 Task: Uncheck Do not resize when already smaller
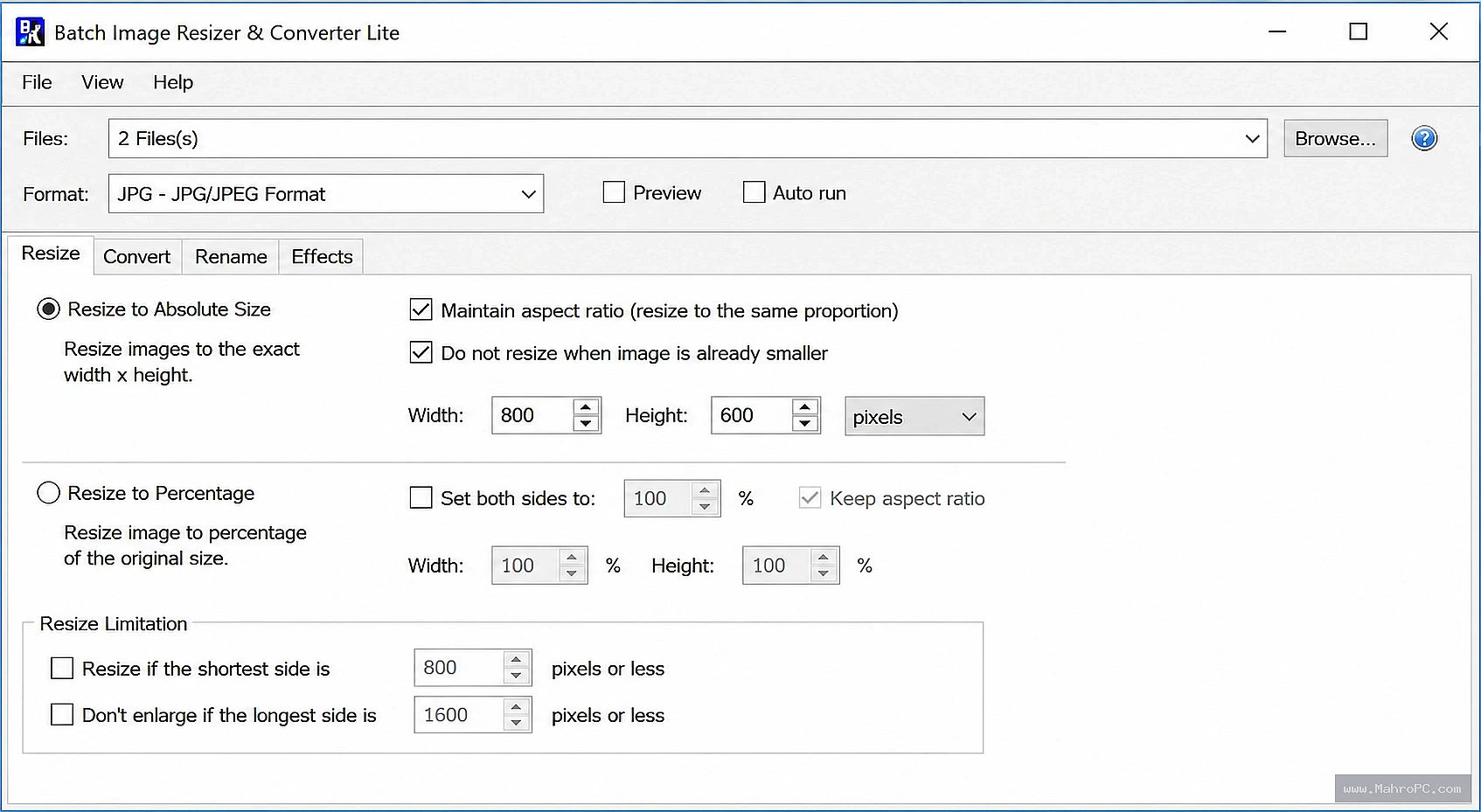(x=421, y=352)
